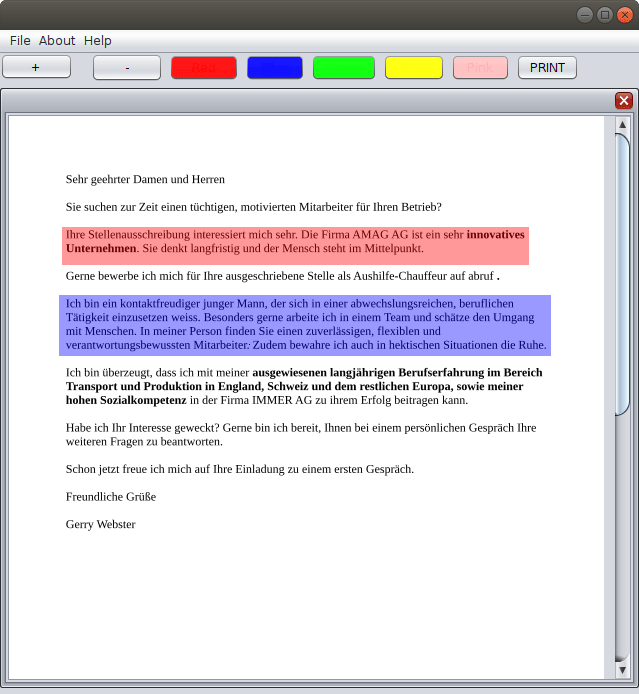
Task: Click the line 'Sie suchen zur Zeit einen tüchtigen'
Action: point(254,207)
